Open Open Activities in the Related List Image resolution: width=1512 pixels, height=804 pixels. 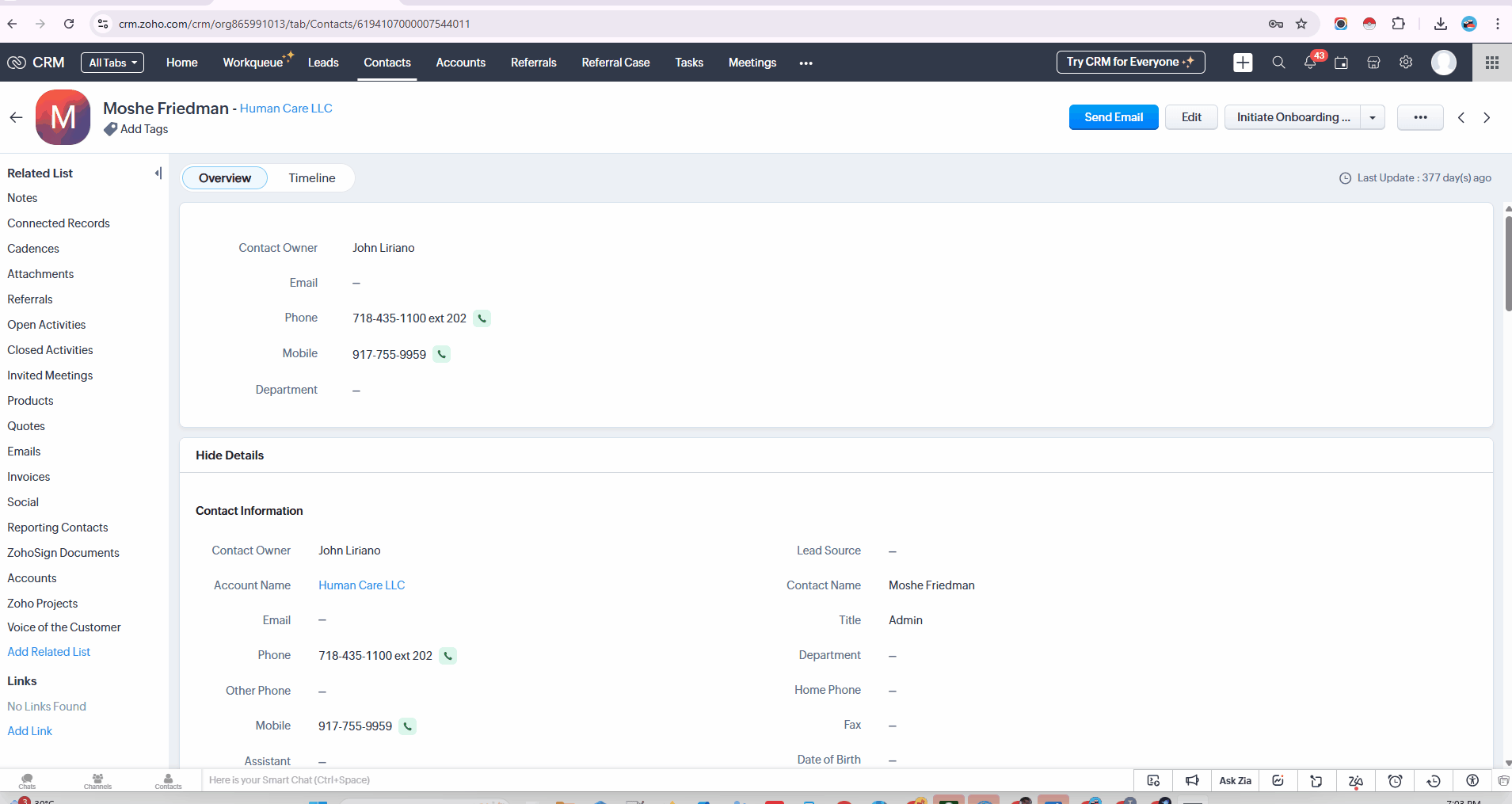pos(47,325)
